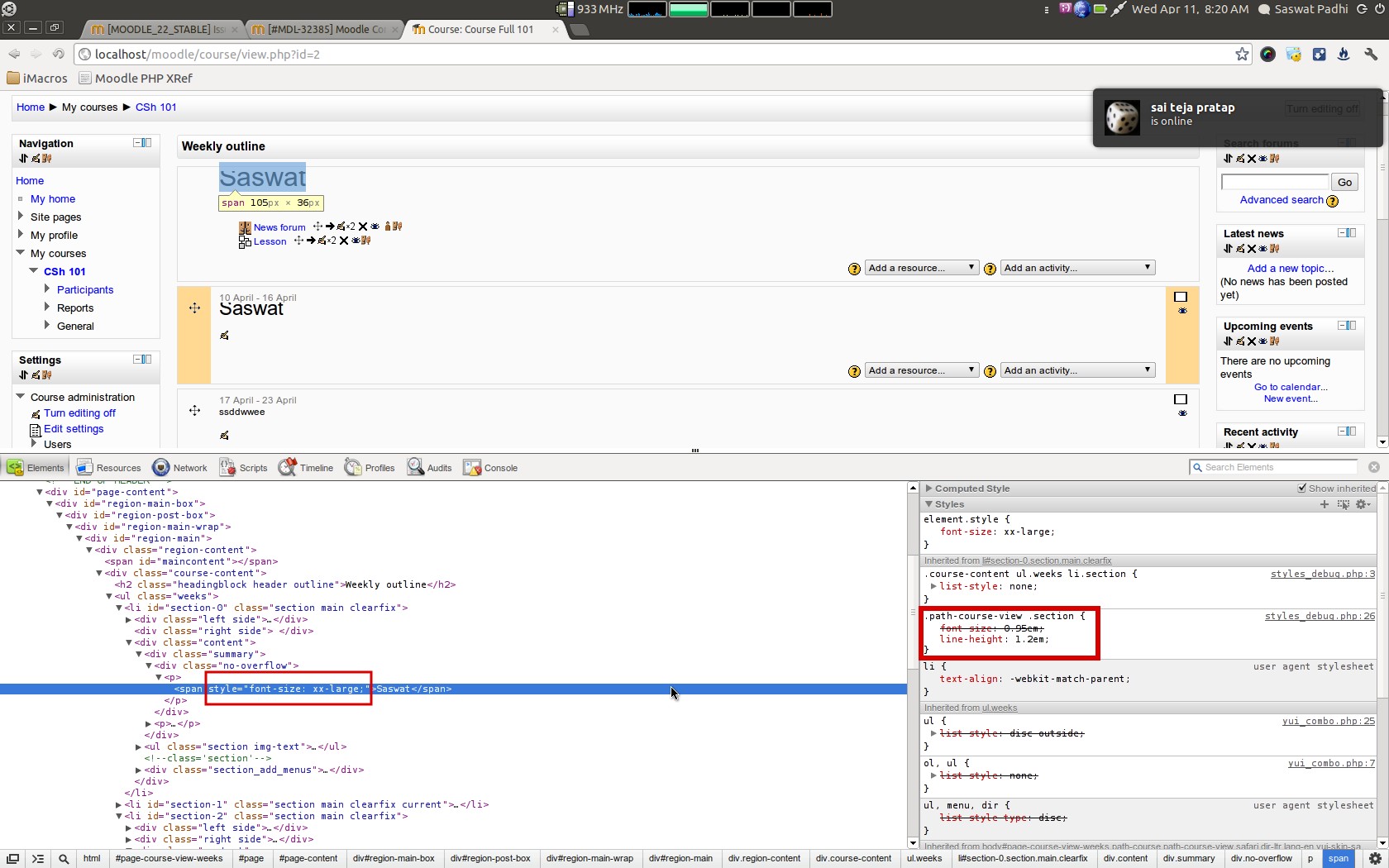Activate the inspect element magnifier icon

[64, 859]
